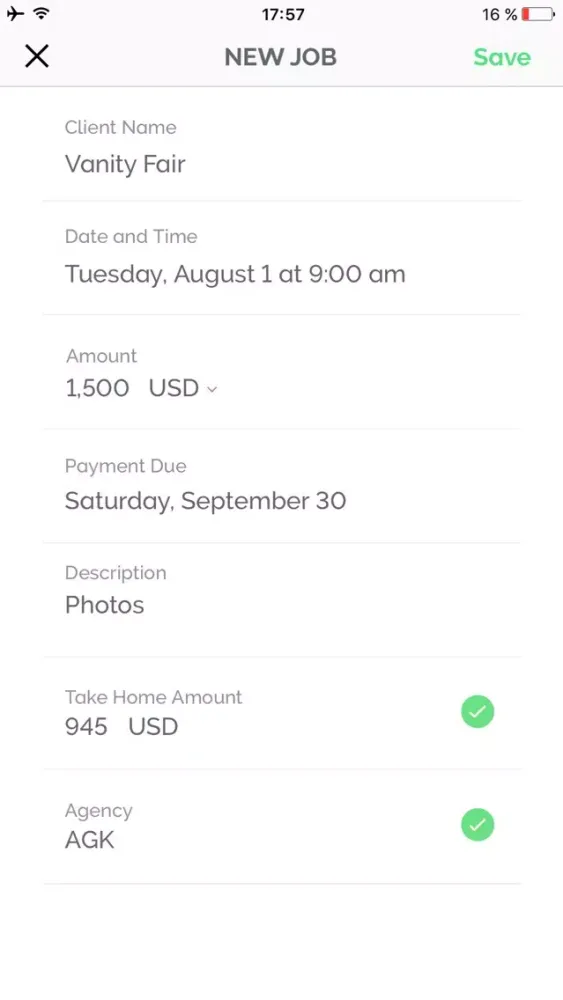This screenshot has height=1000, width=563.
Task: Tap the 17:57 clock in status bar
Action: (x=283, y=14)
